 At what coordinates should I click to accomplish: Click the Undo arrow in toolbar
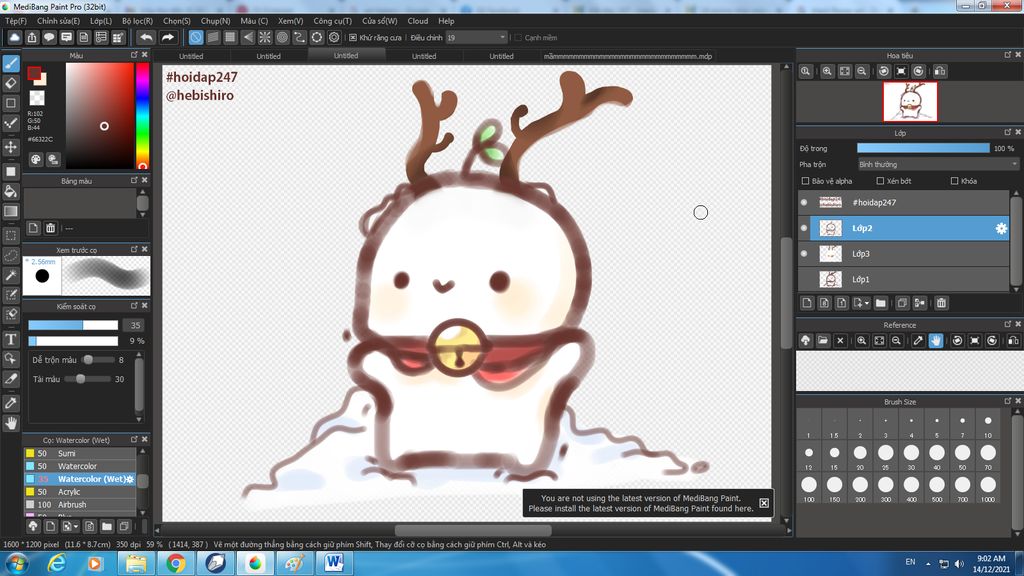[146, 37]
